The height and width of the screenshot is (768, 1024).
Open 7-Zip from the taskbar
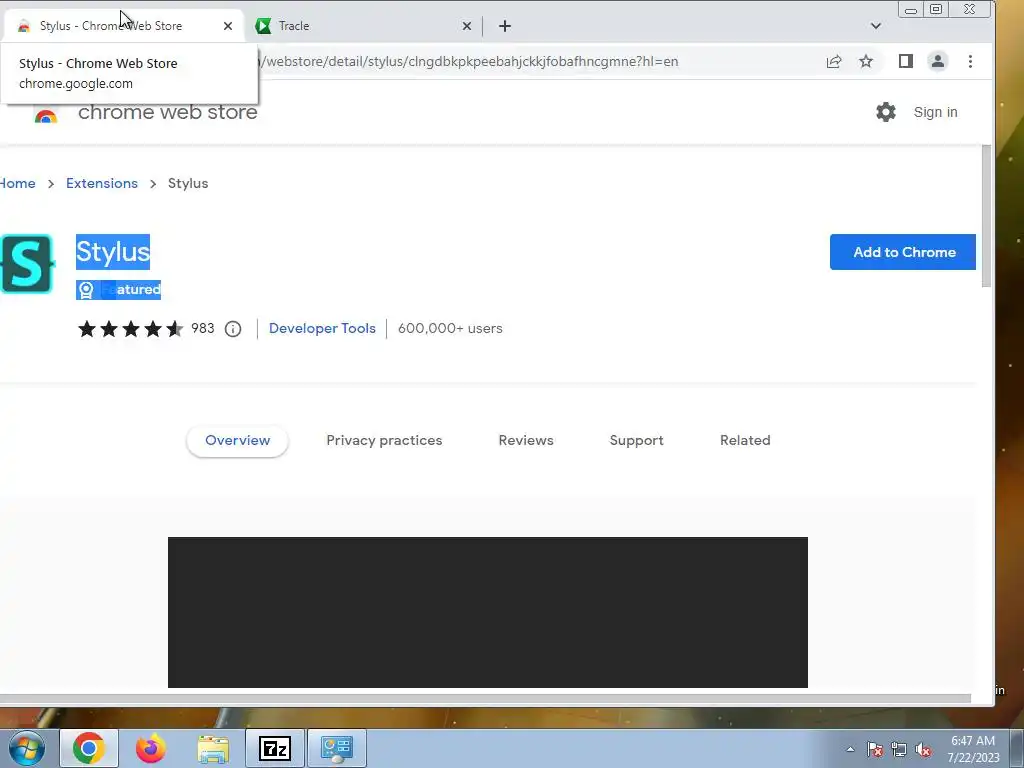(x=274, y=748)
